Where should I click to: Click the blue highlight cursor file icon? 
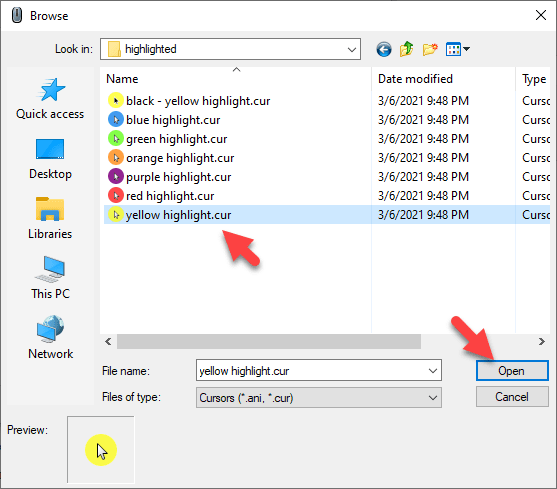click(x=115, y=120)
